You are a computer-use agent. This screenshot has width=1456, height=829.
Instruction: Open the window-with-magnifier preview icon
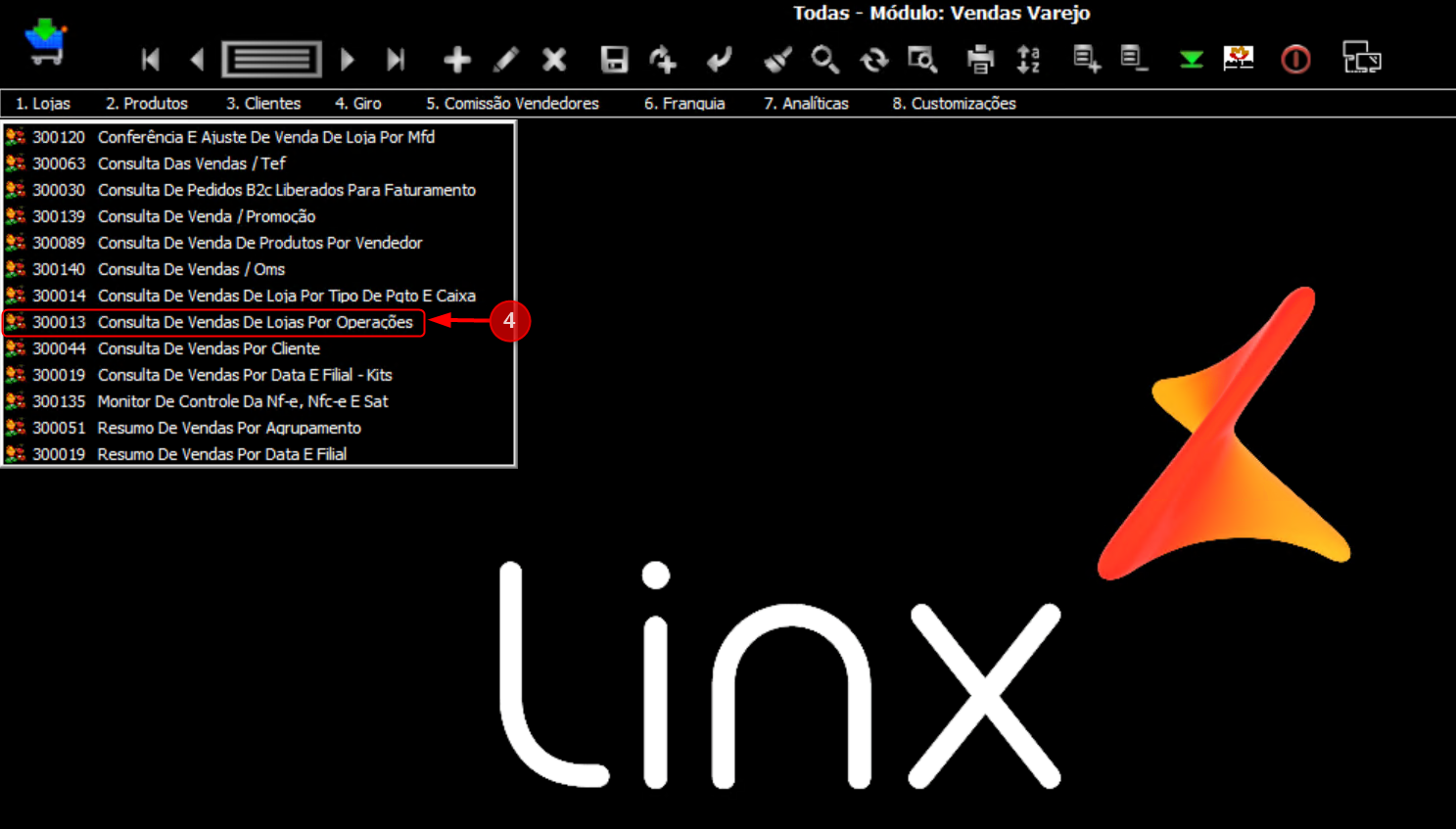922,60
